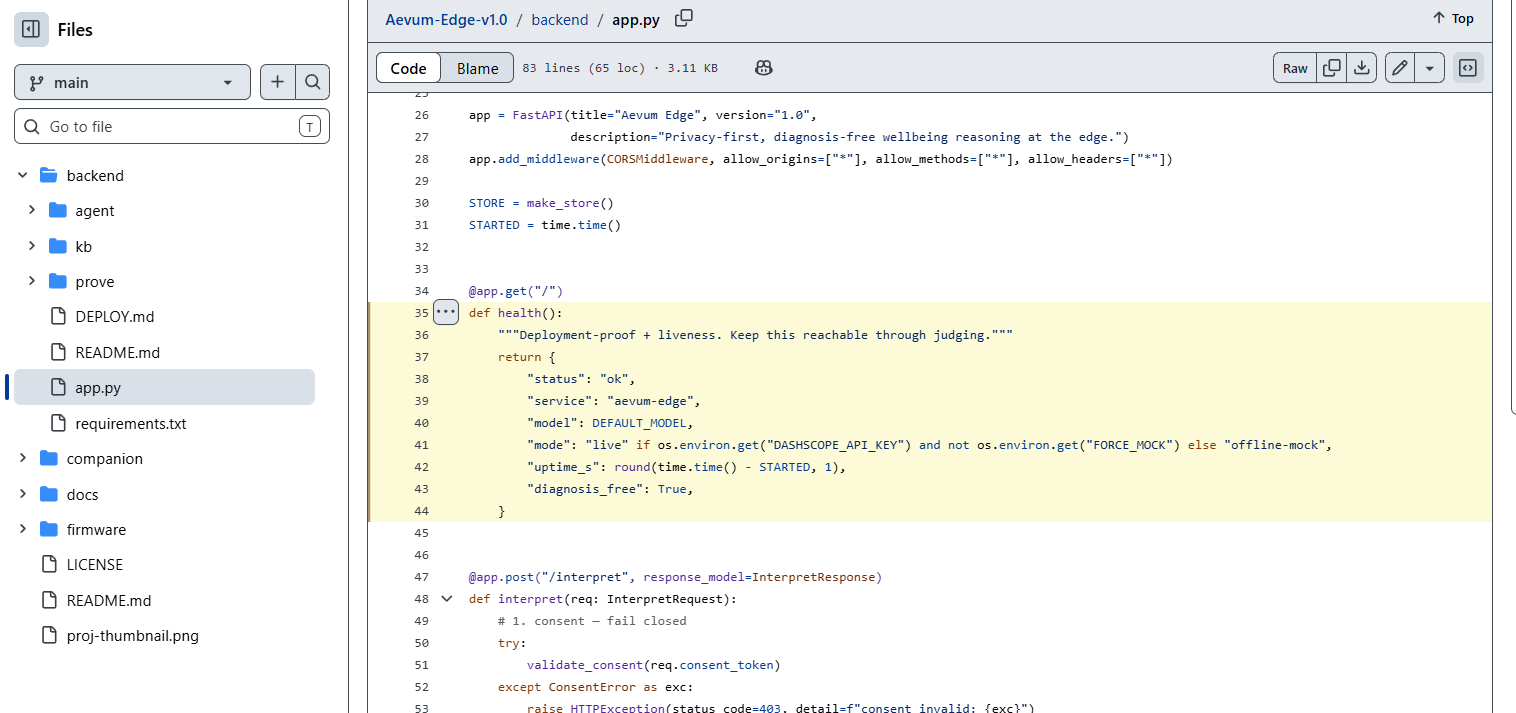The width and height of the screenshot is (1516, 713).
Task: Switch to the Code tab
Action: click(x=408, y=68)
